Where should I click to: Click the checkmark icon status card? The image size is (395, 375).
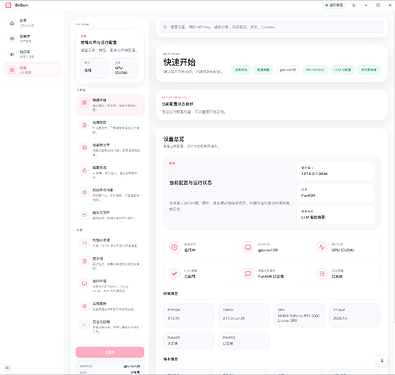198,274
